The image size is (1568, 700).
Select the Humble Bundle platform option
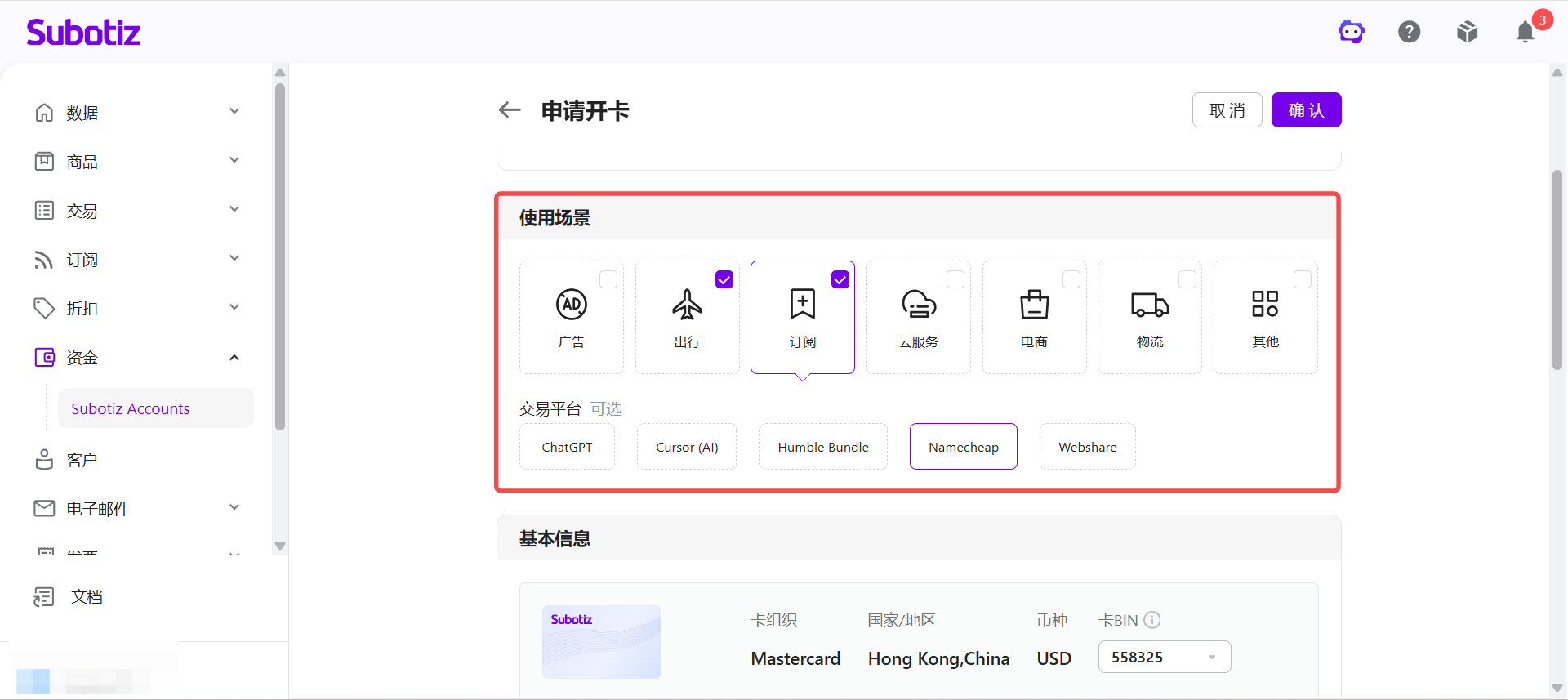(x=823, y=447)
